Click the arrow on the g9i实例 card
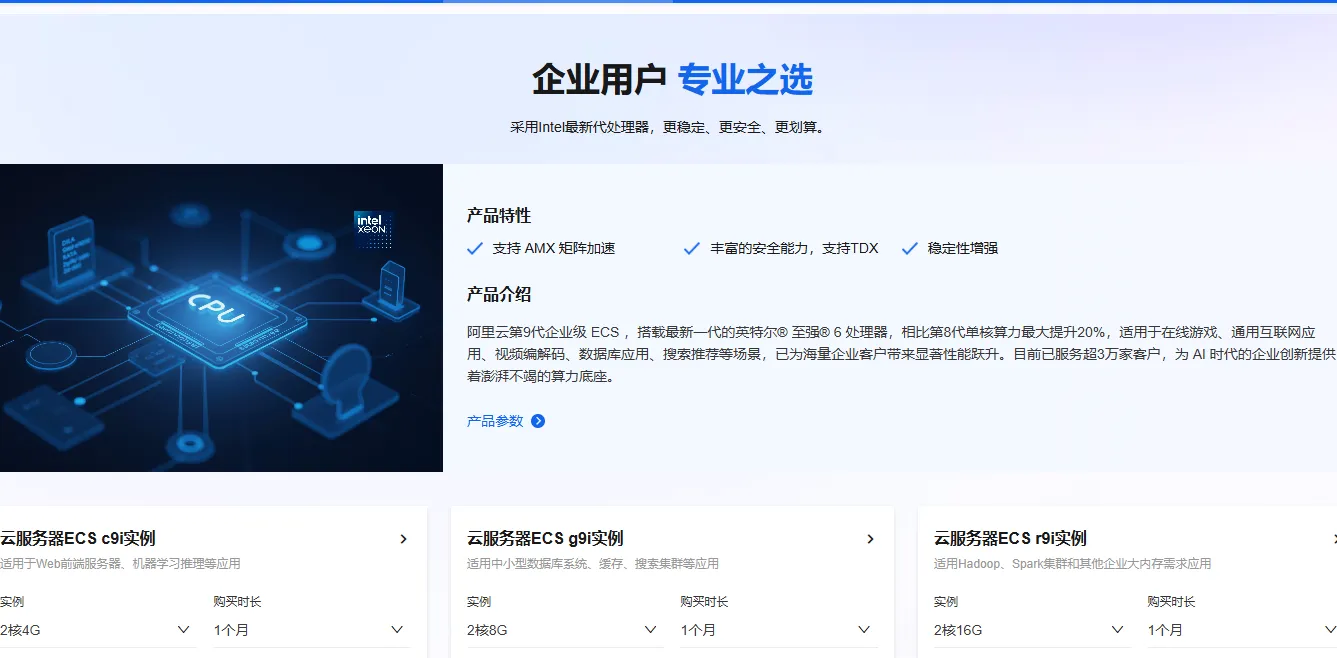This screenshot has height=658, width=1337. (x=870, y=539)
